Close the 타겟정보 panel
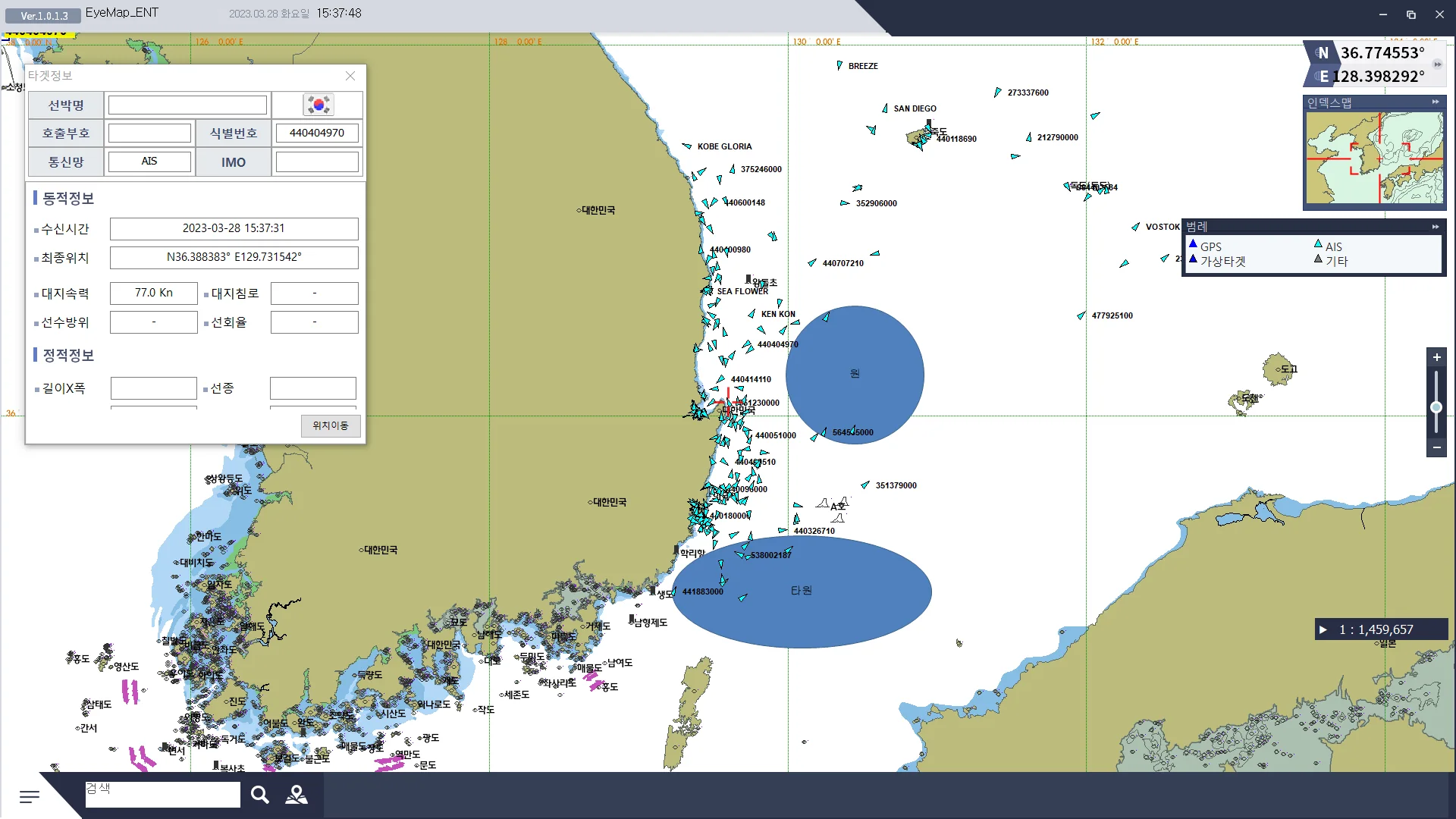The height and width of the screenshot is (819, 1456). click(350, 76)
